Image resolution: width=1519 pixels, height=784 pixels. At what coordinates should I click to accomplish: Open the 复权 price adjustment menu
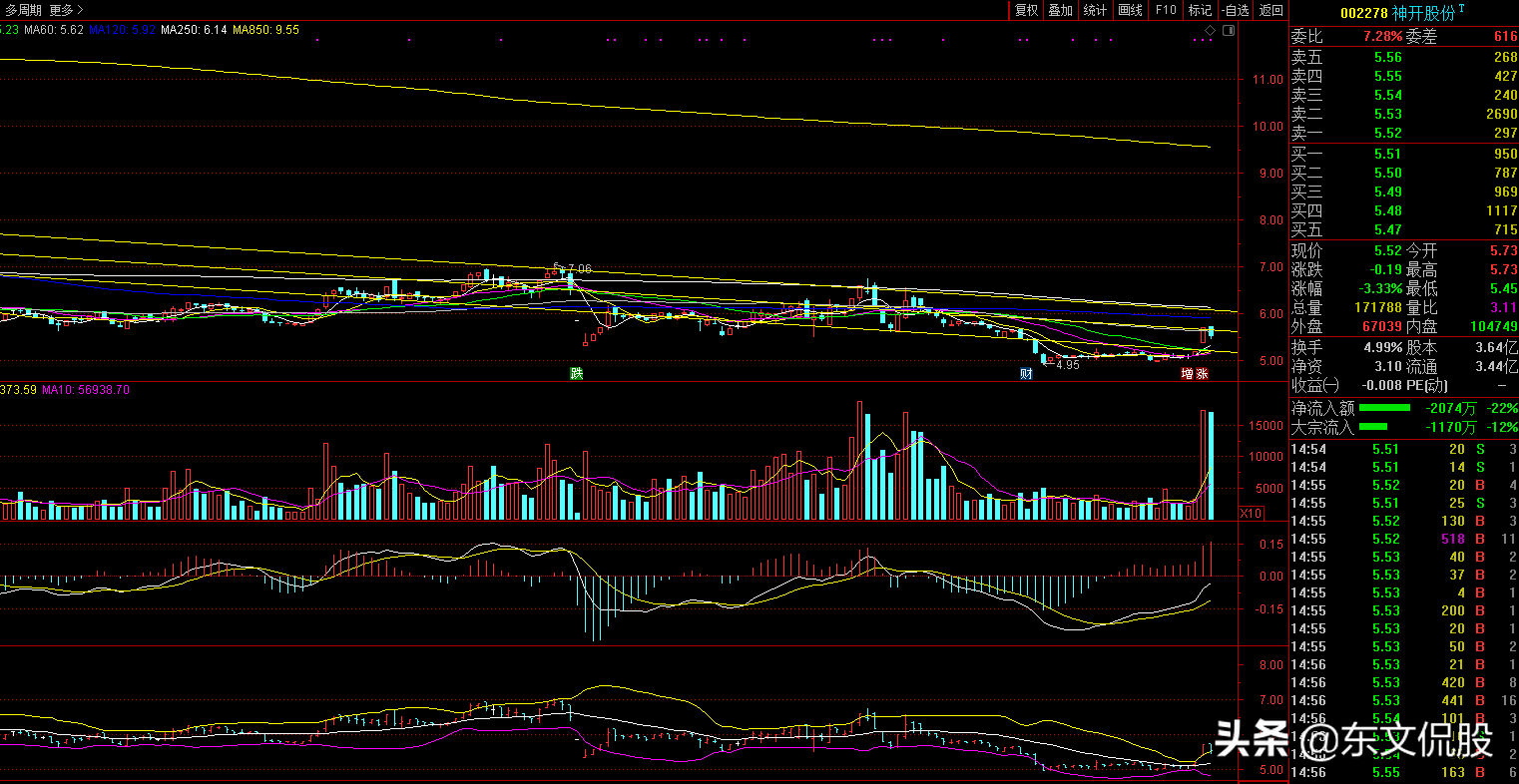pyautogui.click(x=1026, y=10)
